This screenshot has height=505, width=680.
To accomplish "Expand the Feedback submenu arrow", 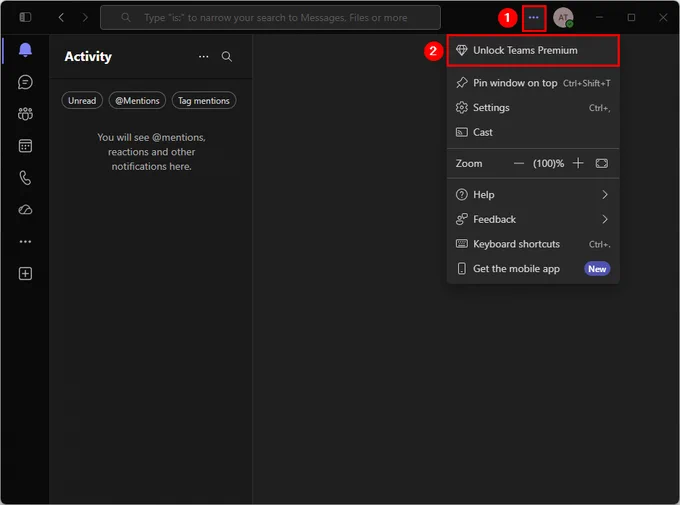I will (605, 220).
